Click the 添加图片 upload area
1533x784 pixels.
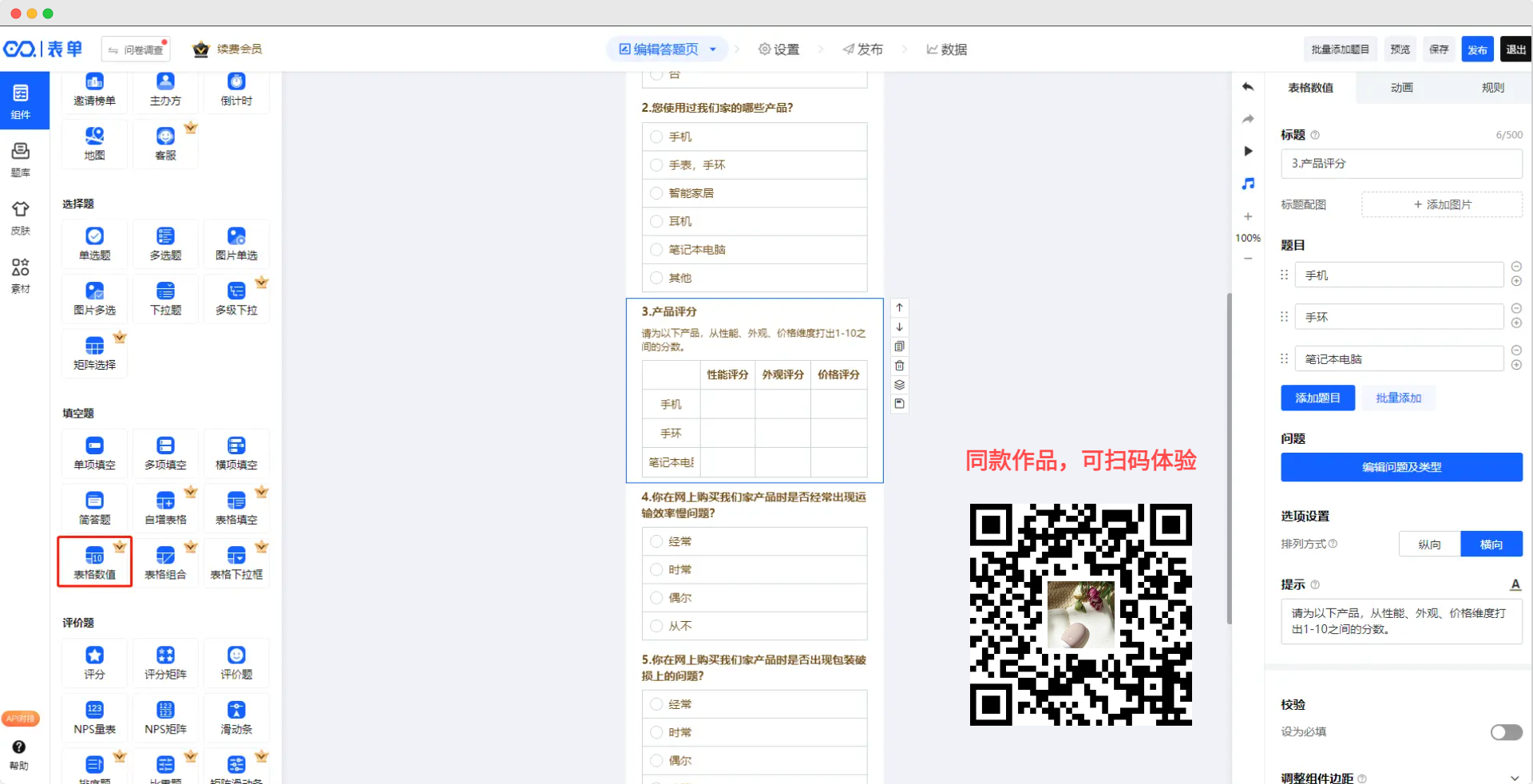[1442, 204]
